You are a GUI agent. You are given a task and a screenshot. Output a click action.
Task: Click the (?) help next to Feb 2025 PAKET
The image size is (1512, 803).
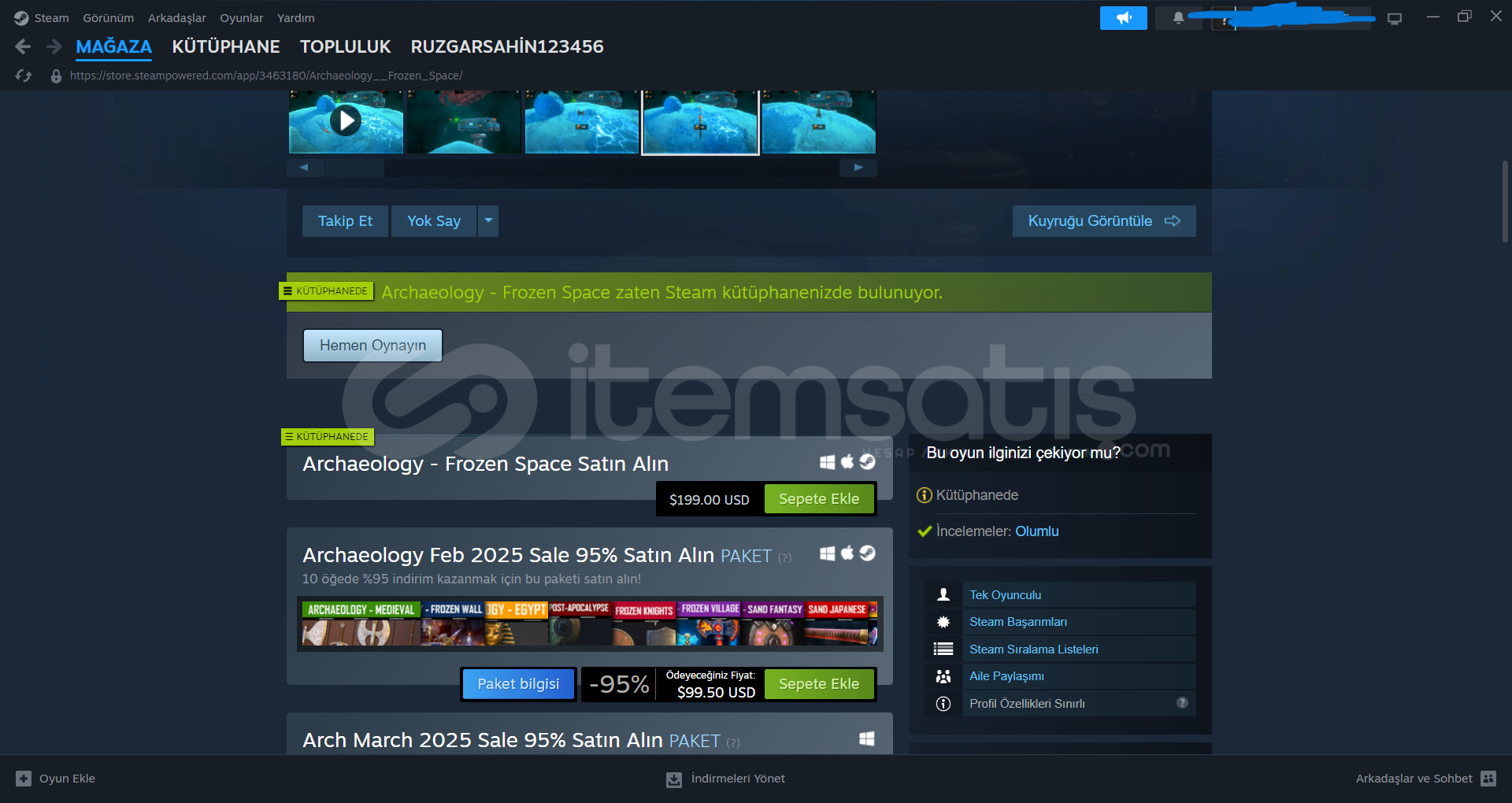pos(785,558)
